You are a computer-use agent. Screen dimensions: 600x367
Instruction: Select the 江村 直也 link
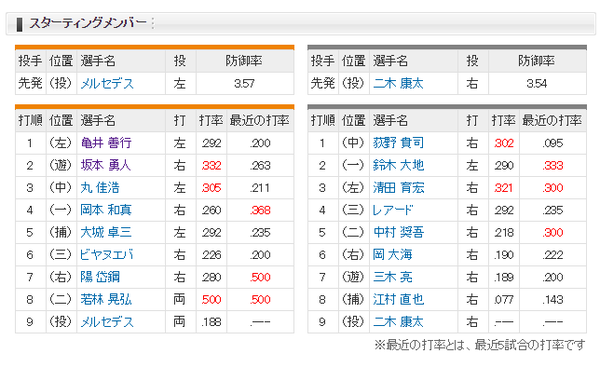pyautogui.click(x=398, y=299)
